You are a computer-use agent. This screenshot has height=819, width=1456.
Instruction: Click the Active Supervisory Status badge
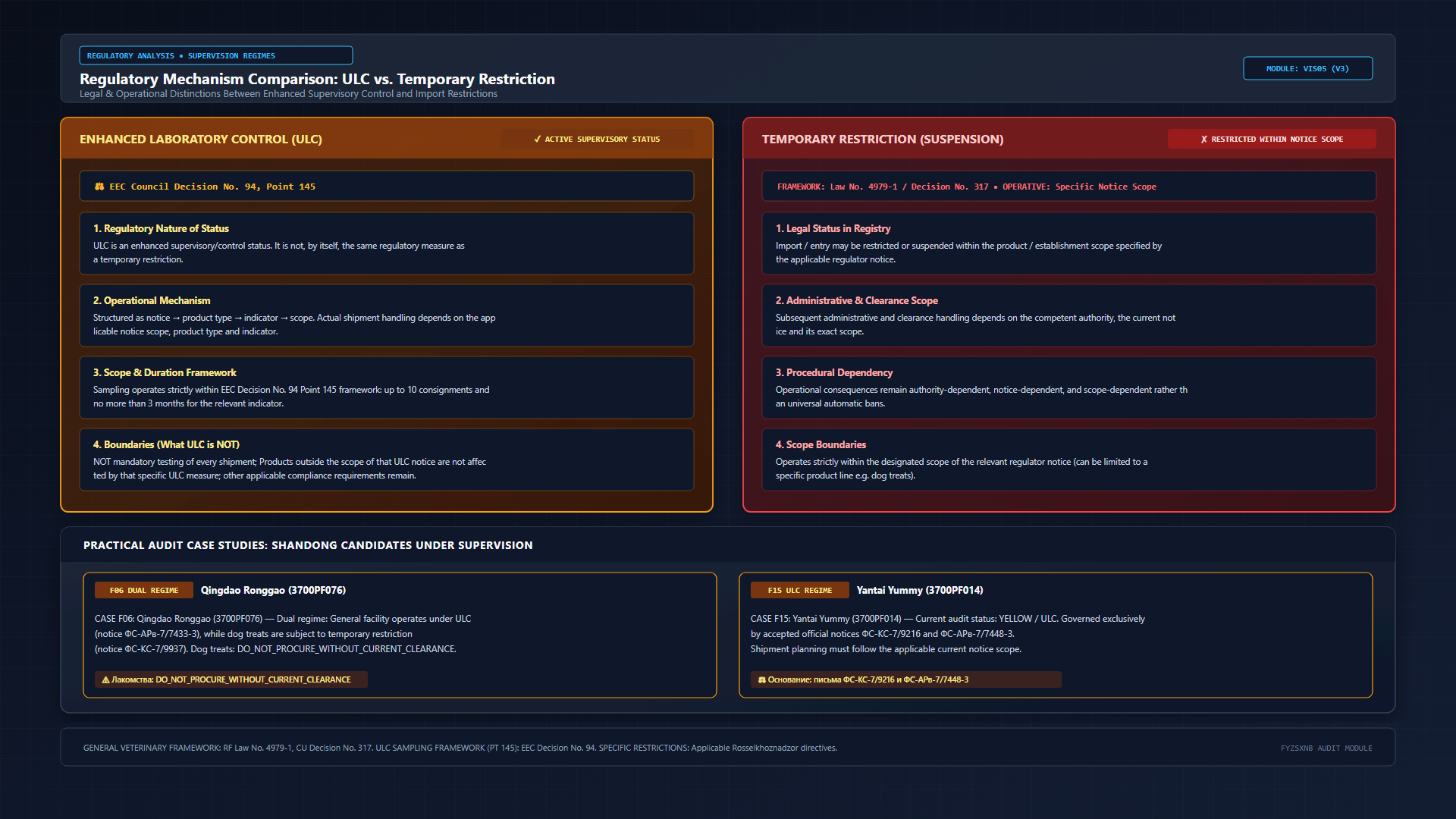point(597,140)
